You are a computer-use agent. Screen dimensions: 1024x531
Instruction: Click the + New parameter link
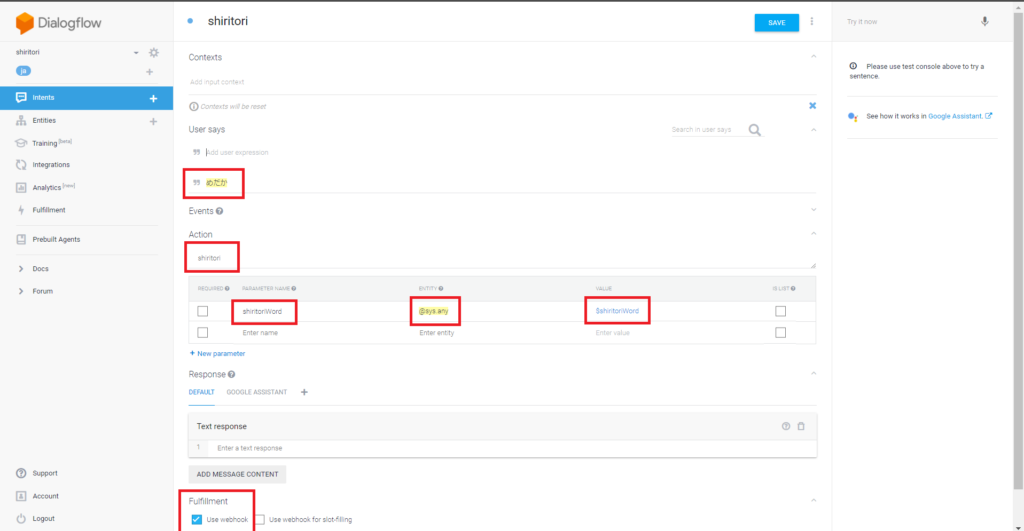point(217,353)
